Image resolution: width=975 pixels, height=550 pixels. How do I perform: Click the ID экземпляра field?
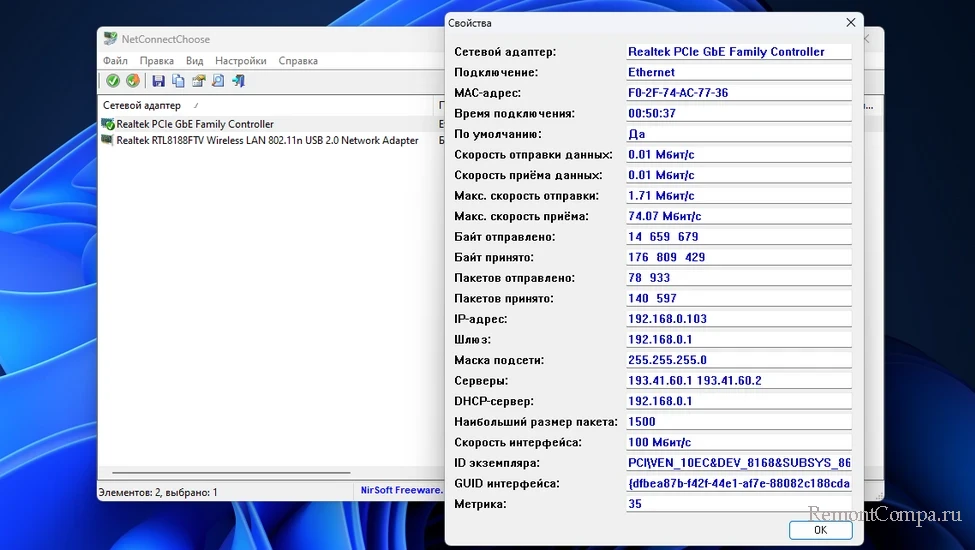(x=739, y=462)
